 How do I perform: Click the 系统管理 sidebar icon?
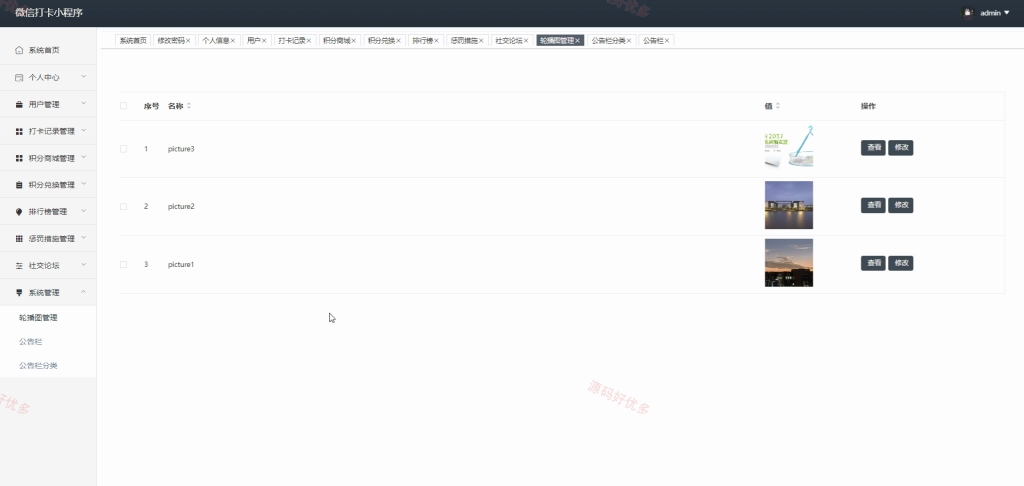(19, 293)
